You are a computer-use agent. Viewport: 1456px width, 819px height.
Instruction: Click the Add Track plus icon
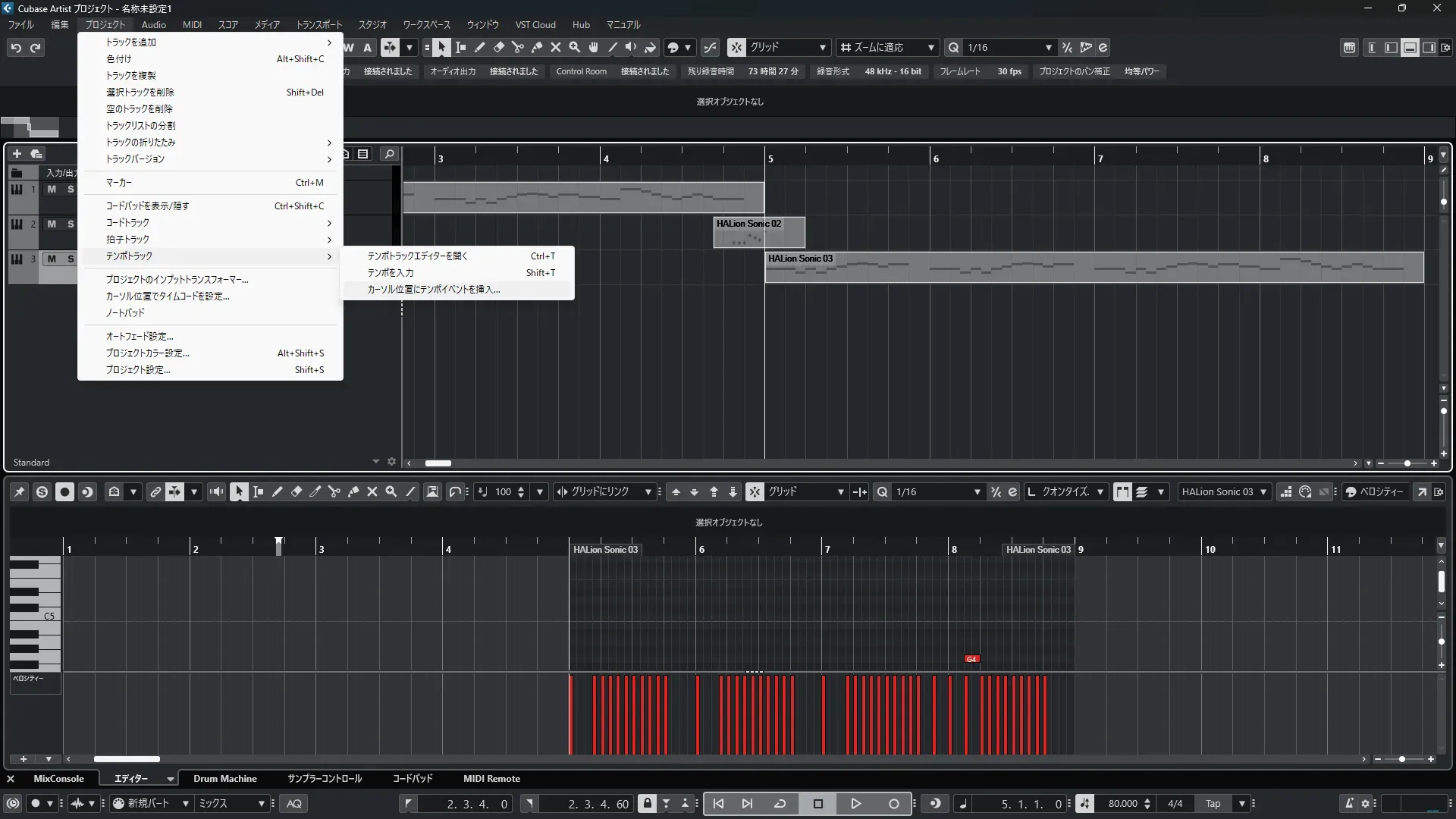pyautogui.click(x=17, y=154)
